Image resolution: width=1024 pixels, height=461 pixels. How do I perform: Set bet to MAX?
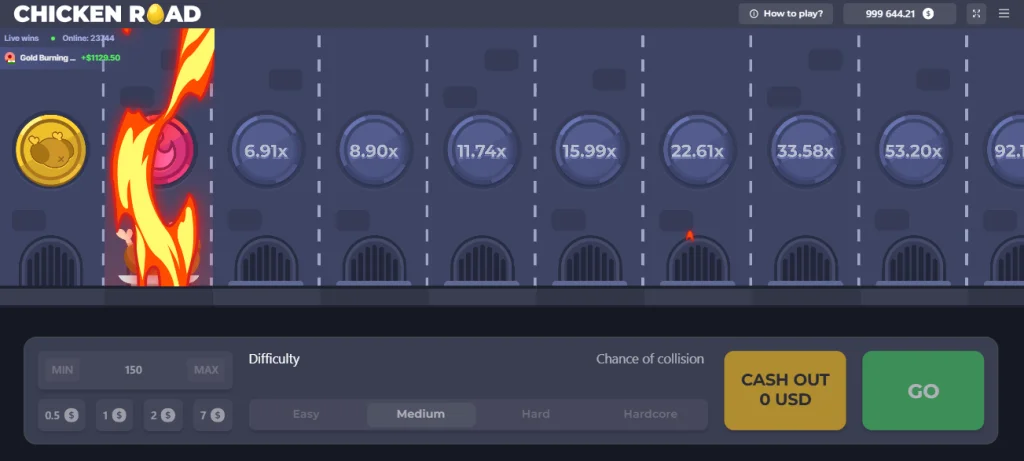[206, 370]
